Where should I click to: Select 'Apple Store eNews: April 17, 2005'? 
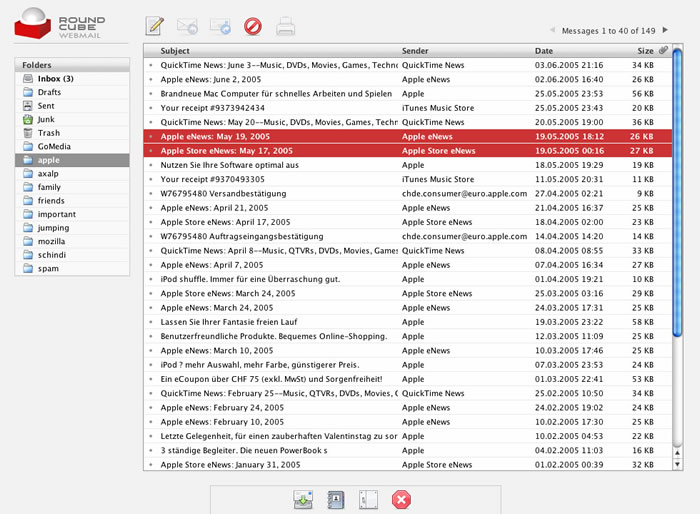pos(408,222)
